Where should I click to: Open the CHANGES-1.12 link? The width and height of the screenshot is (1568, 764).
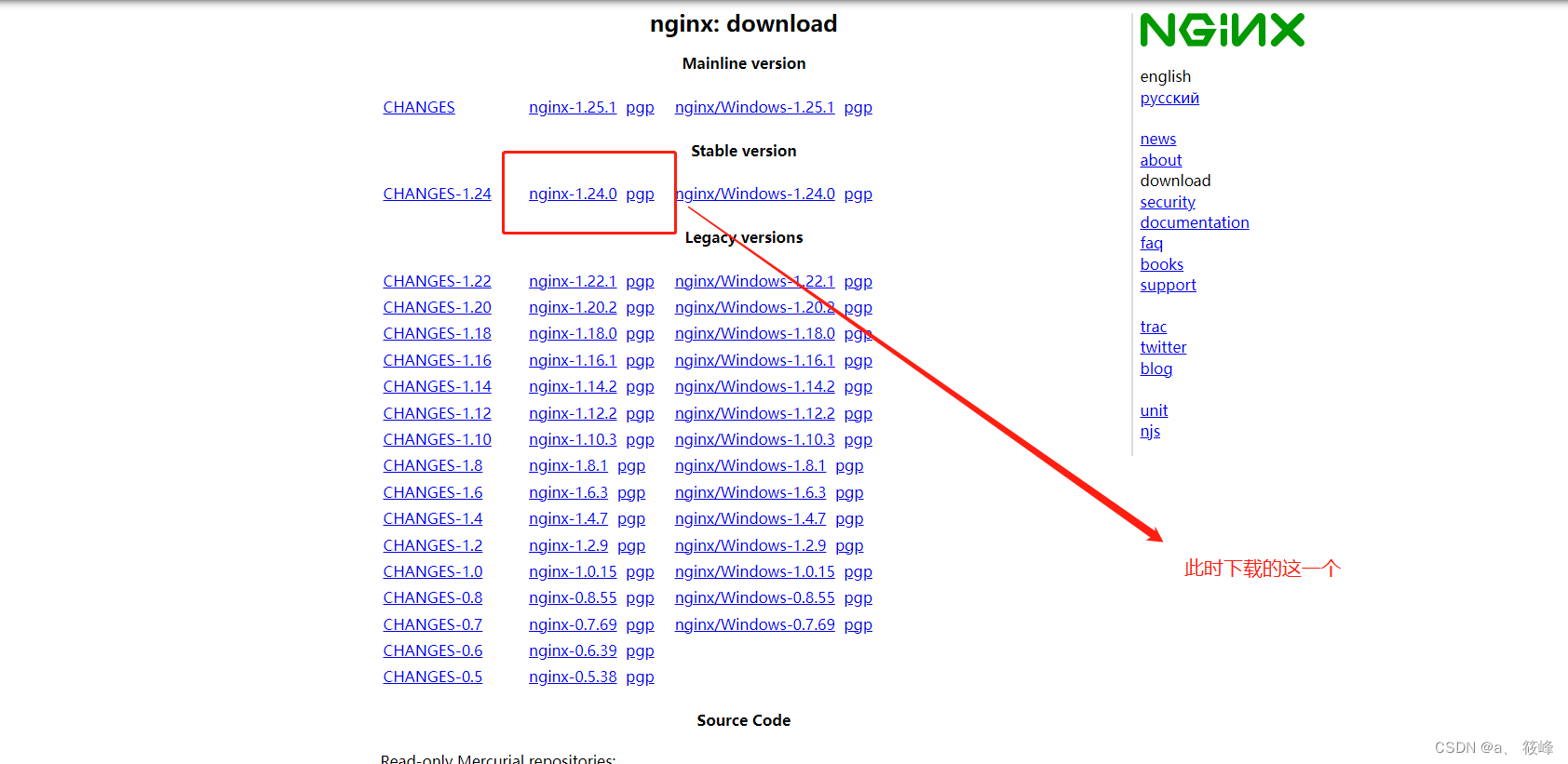437,413
